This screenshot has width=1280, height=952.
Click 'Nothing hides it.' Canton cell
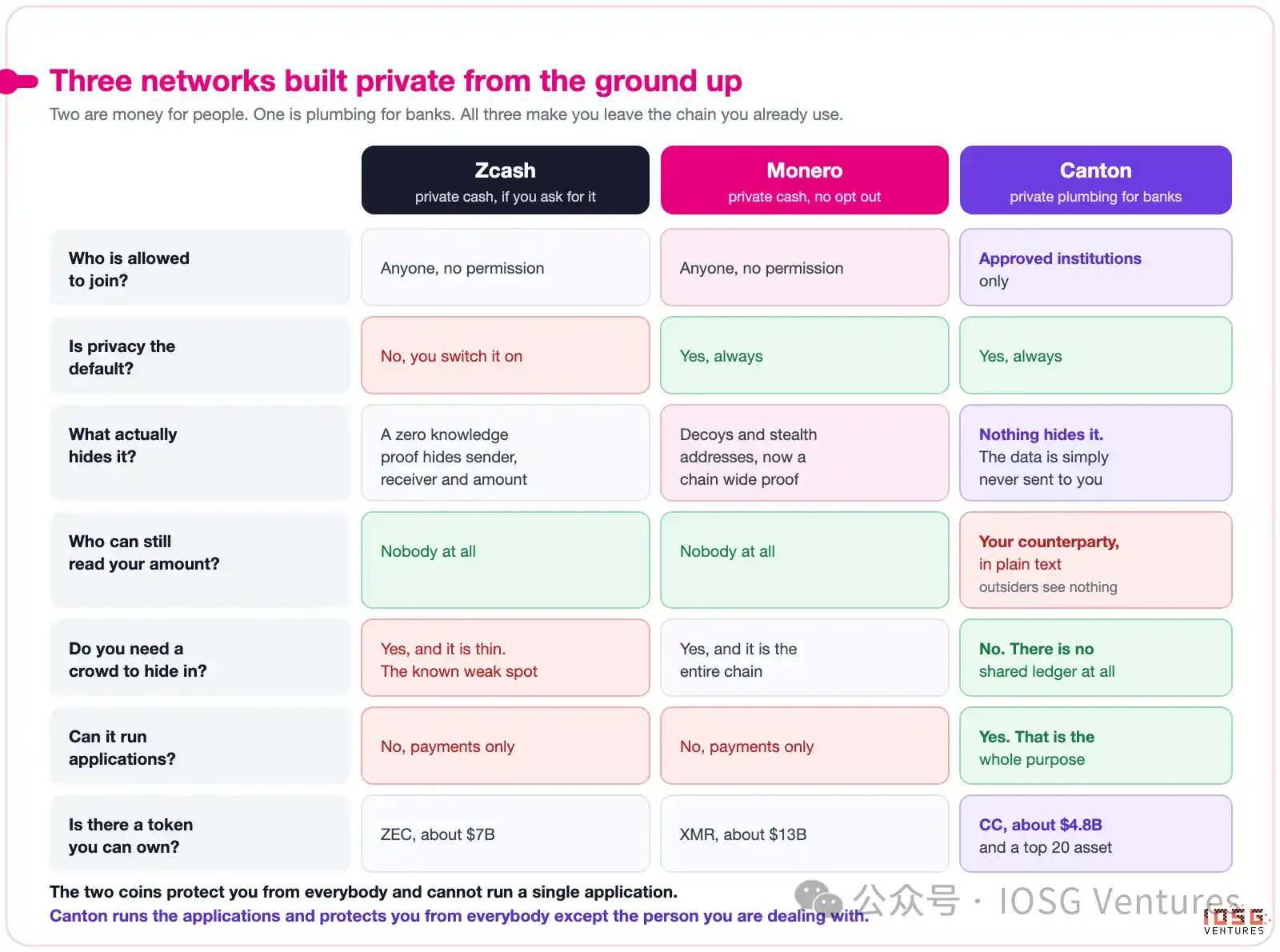[1095, 453]
